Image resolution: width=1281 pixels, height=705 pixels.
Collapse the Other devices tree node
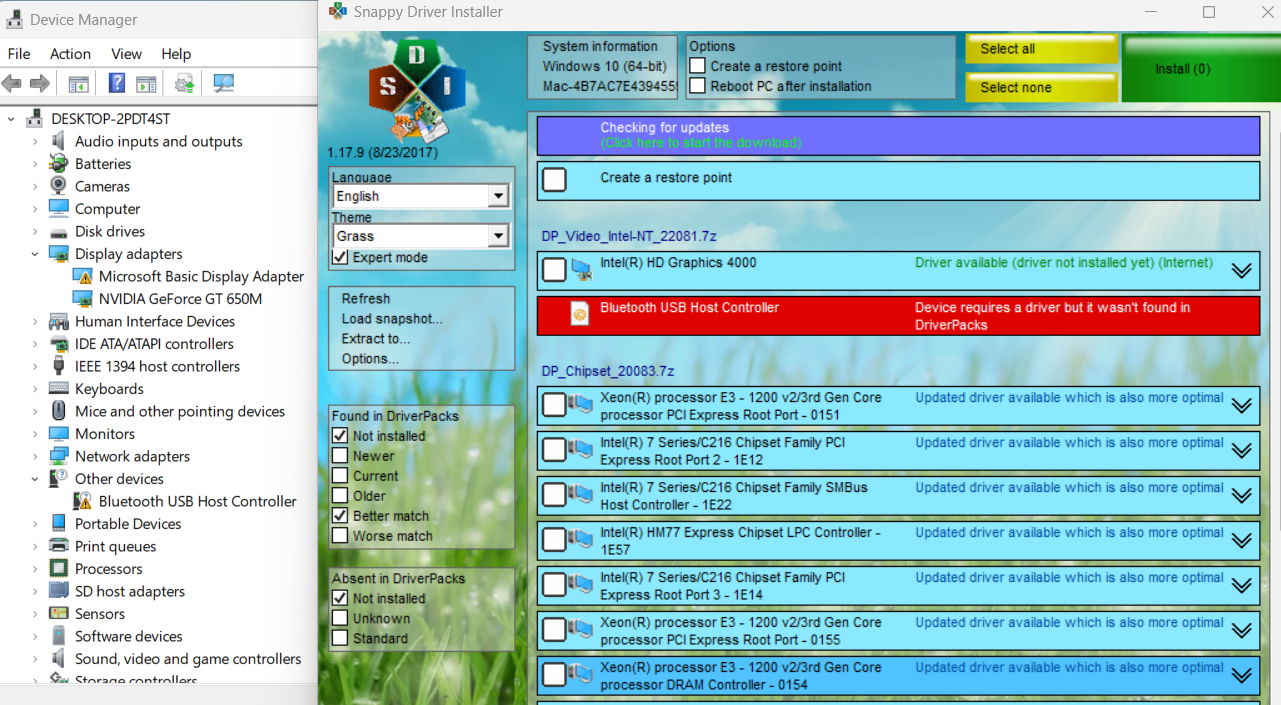(x=35, y=479)
